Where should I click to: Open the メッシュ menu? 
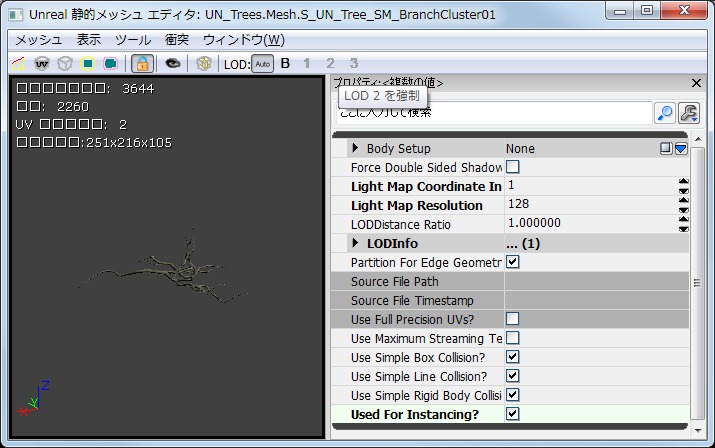coord(37,40)
